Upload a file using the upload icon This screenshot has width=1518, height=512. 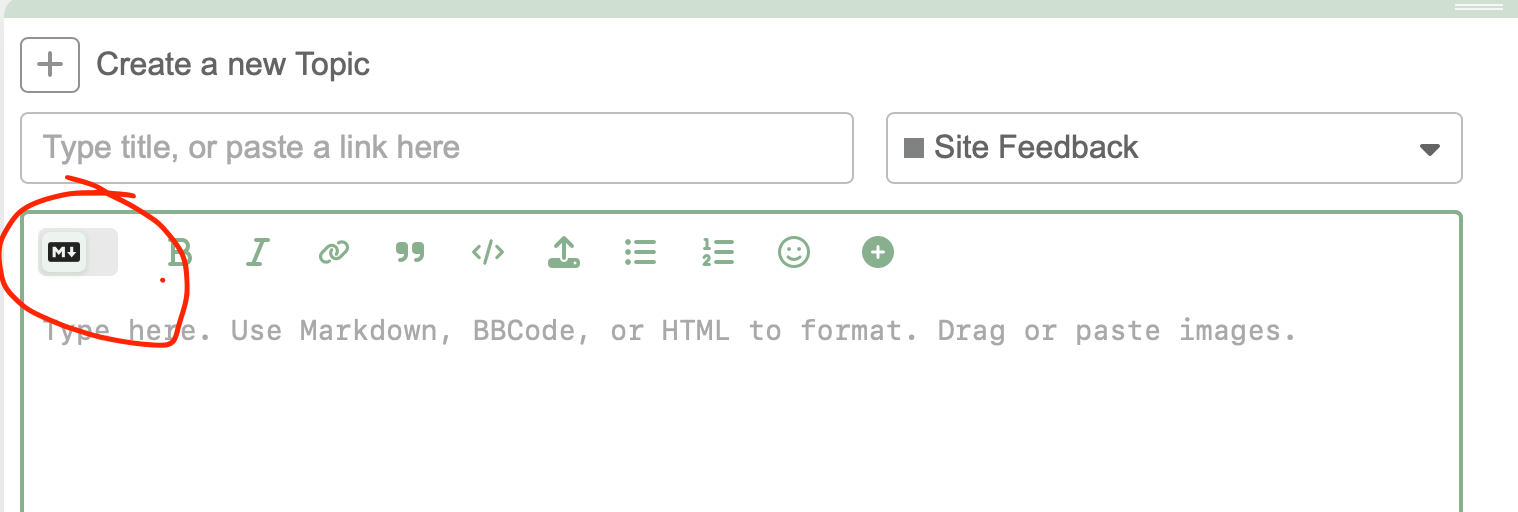[x=564, y=252]
